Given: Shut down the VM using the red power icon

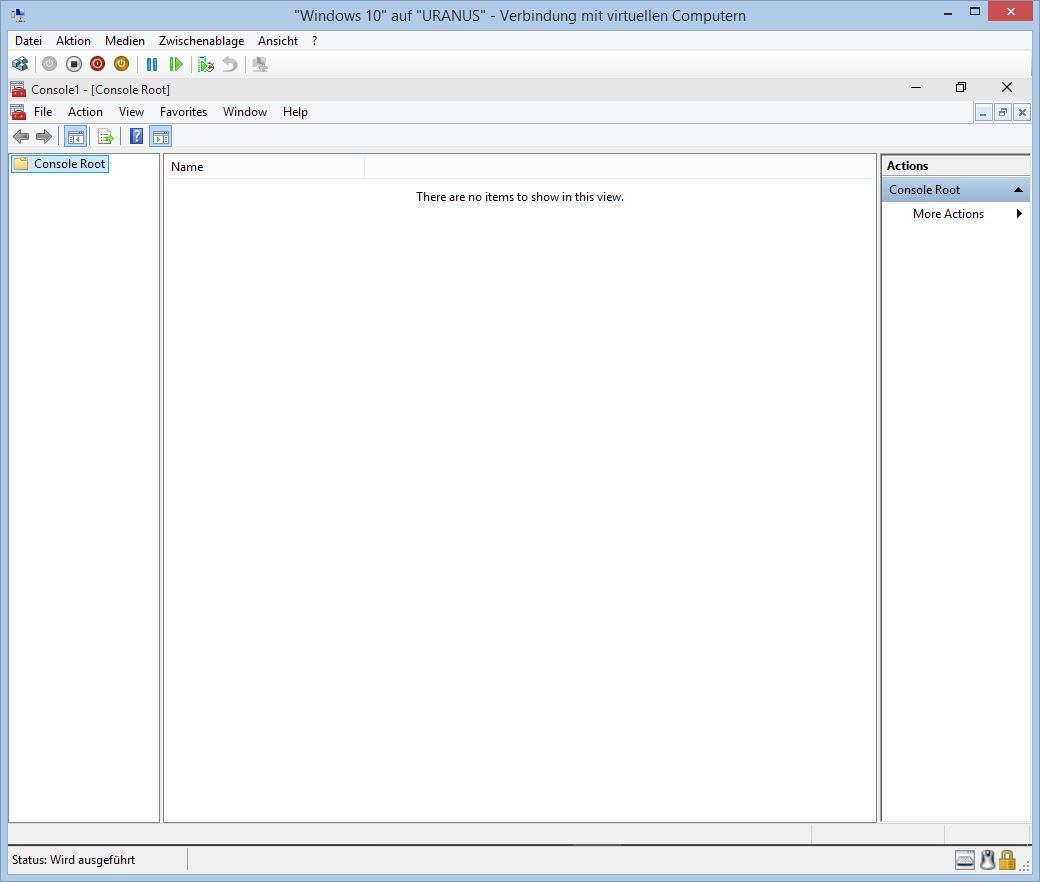Looking at the screenshot, I should pos(97,64).
